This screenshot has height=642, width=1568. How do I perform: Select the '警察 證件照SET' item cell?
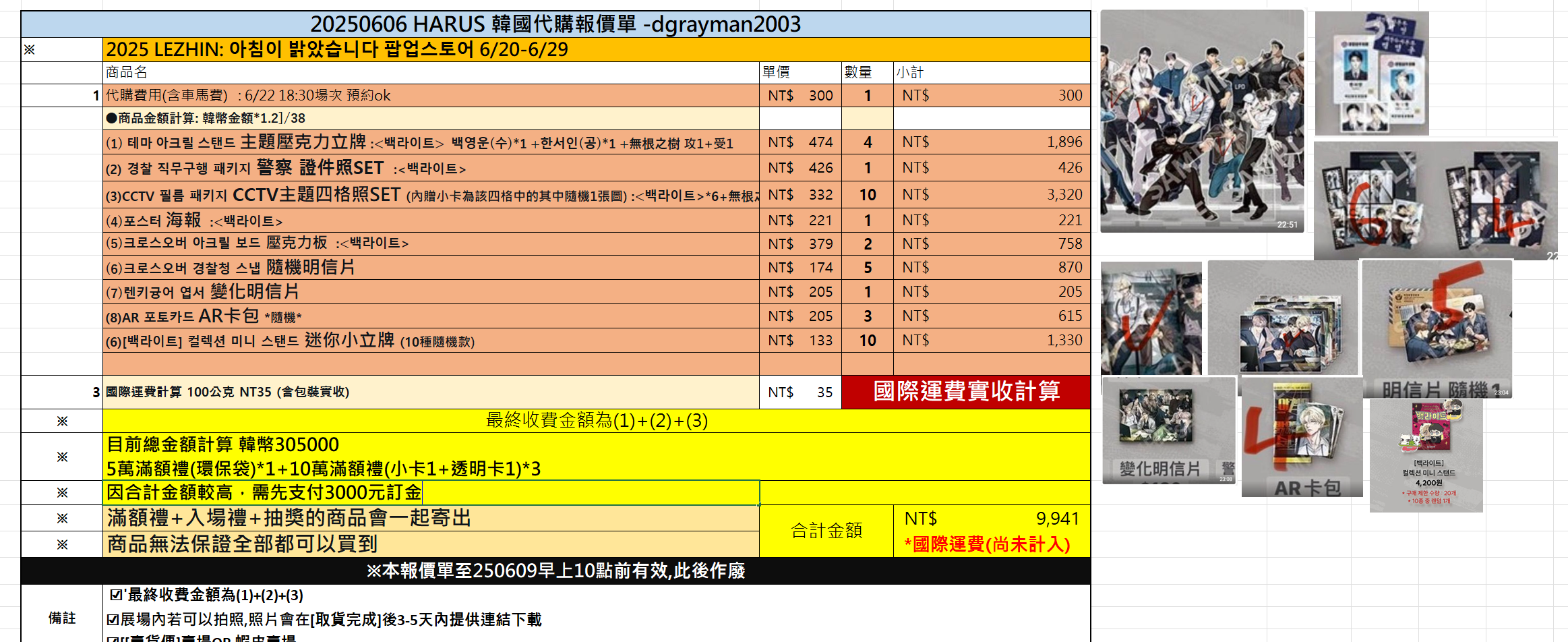[431, 167]
